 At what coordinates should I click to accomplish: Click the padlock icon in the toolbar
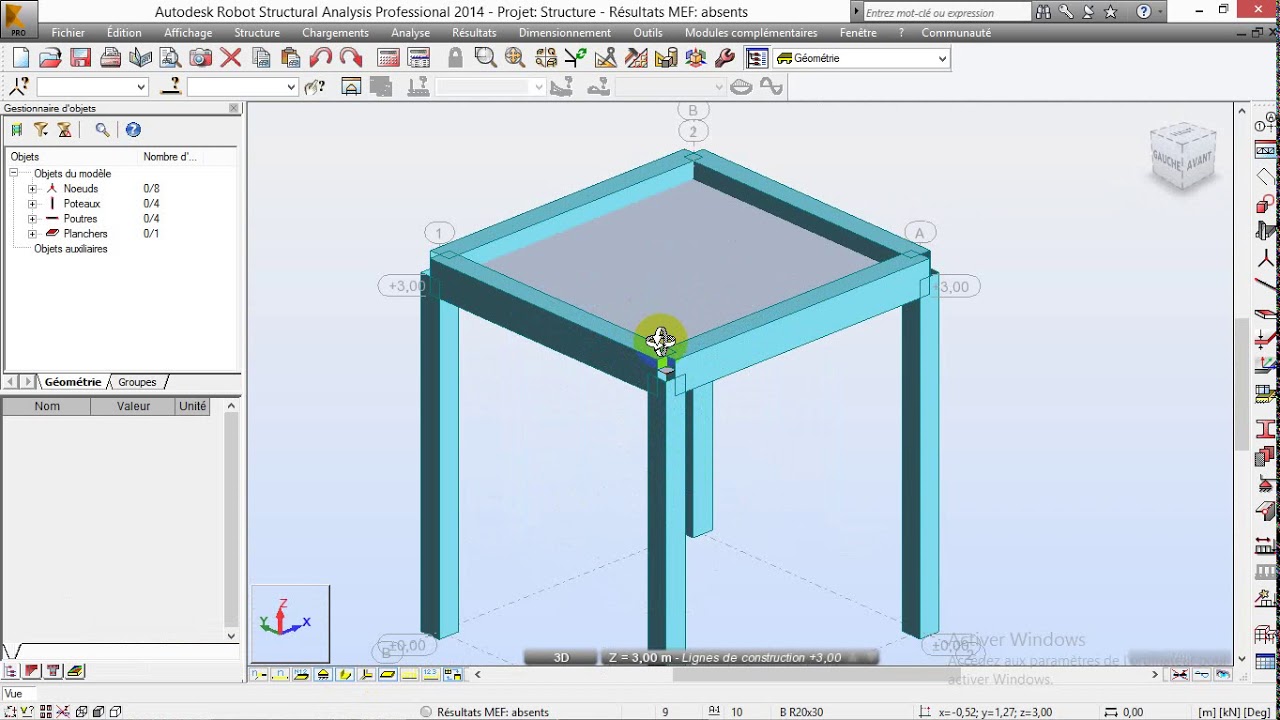455,58
